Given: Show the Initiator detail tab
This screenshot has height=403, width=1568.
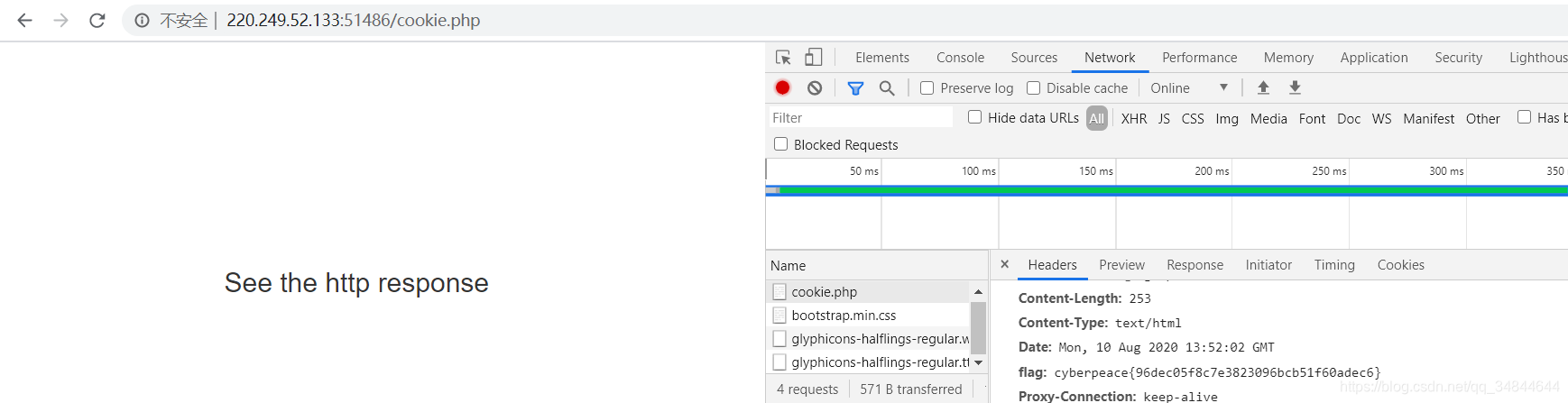Looking at the screenshot, I should [1268, 264].
